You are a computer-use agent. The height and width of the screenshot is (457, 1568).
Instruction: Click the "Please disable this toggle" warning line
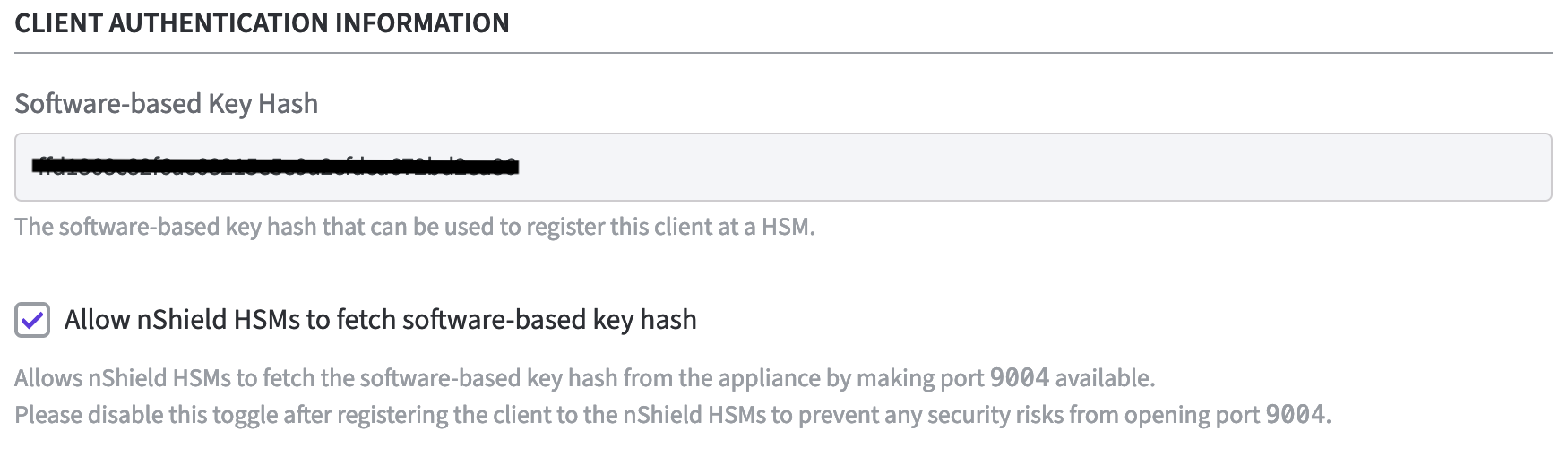[672, 415]
